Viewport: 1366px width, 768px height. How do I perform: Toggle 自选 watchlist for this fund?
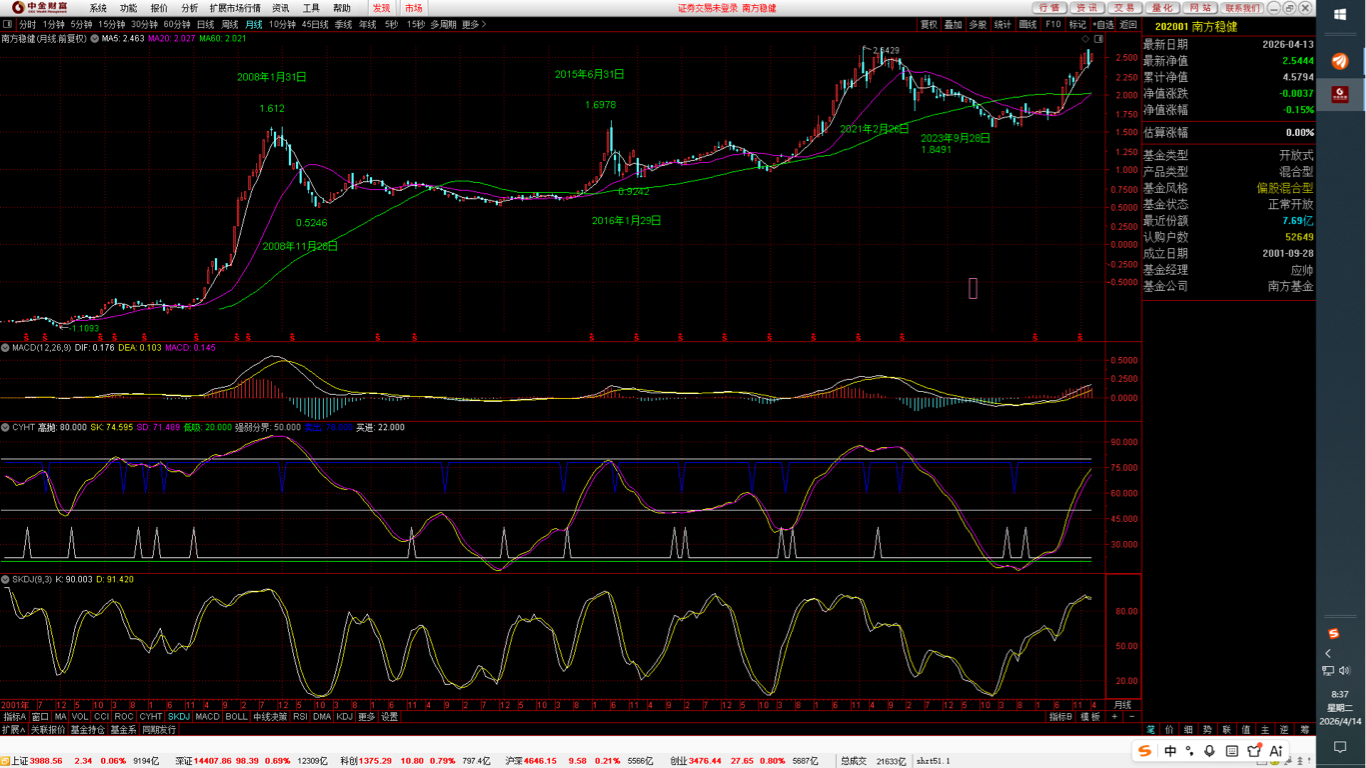pyautogui.click(x=1103, y=24)
